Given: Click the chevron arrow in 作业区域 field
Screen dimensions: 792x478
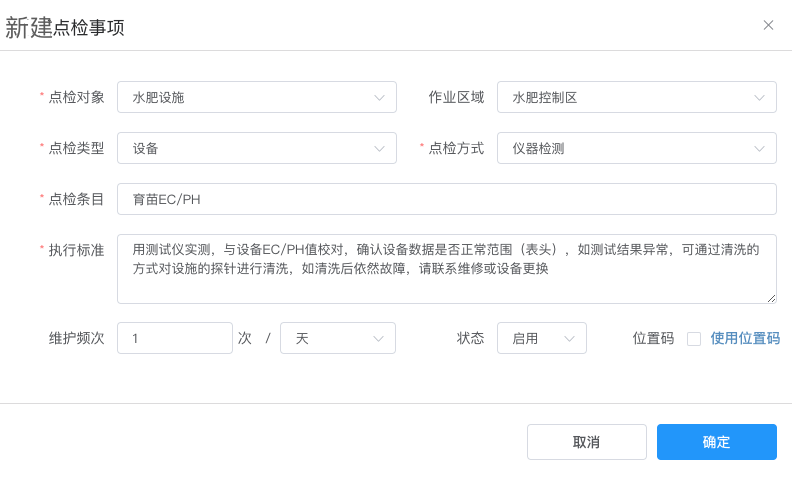Looking at the screenshot, I should tap(759, 98).
